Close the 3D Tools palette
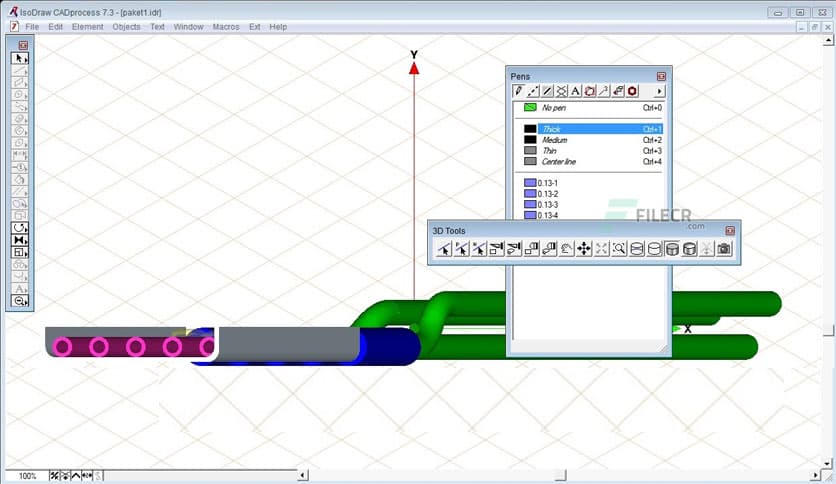 730,230
